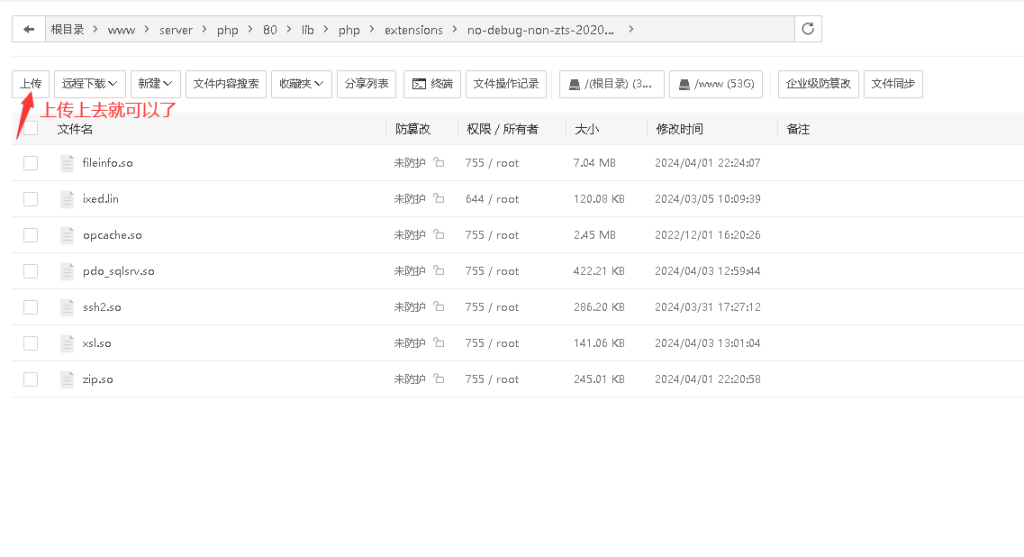Navigate to the extensions breadcrumb folder
The height and width of the screenshot is (557, 1024).
(413, 30)
